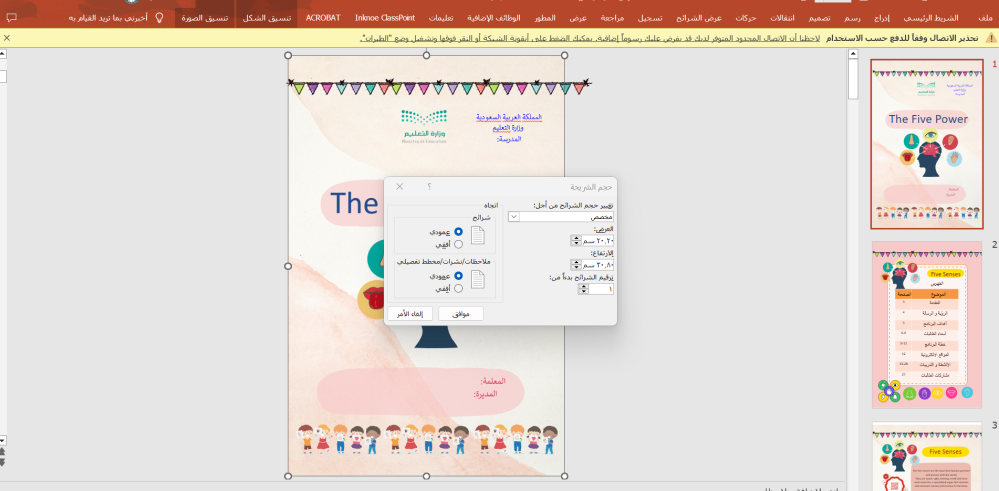Dismiss the yellow metered connection warning bar
The width and height of the screenshot is (999, 491).
tap(7, 38)
